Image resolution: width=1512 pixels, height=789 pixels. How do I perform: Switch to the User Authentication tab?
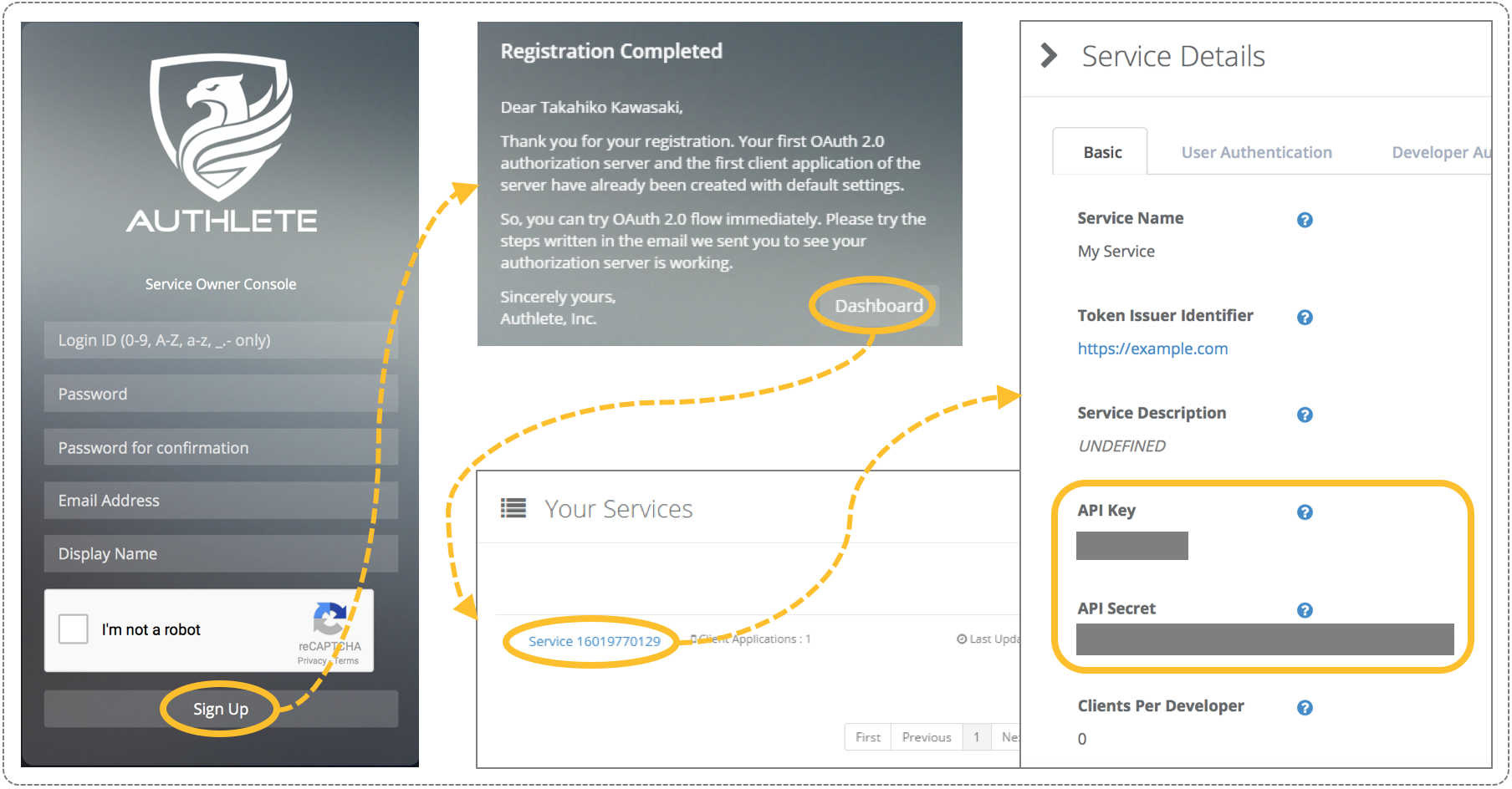(x=1256, y=152)
